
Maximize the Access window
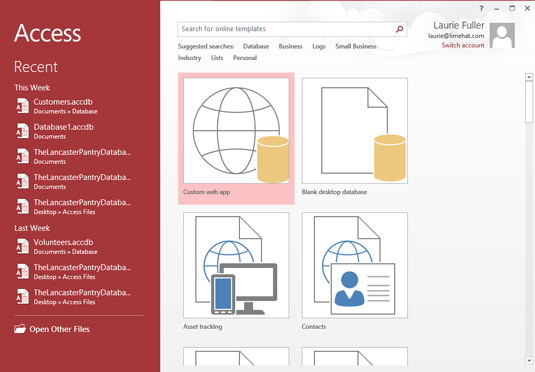[512, 8]
